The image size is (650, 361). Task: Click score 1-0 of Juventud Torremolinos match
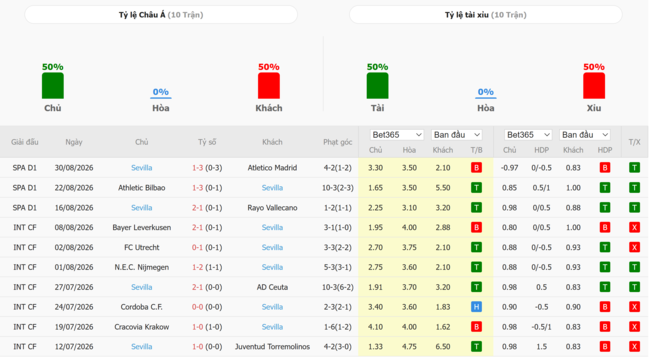click(x=197, y=347)
